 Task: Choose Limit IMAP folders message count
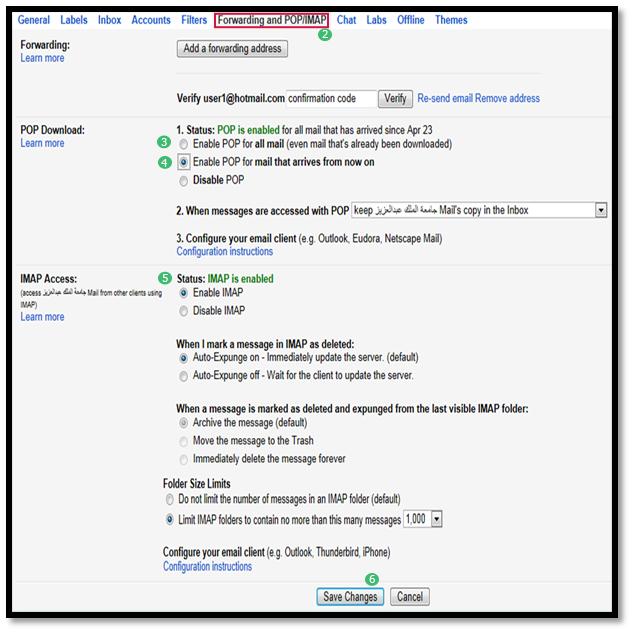click(170, 519)
